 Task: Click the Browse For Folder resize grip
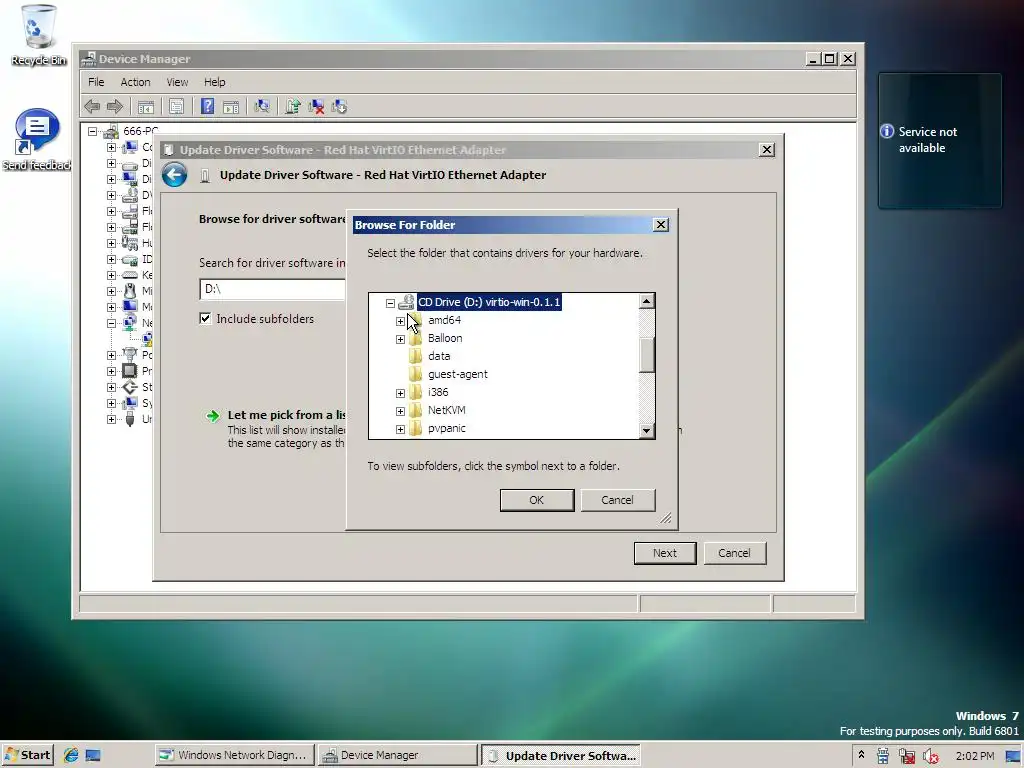click(665, 518)
